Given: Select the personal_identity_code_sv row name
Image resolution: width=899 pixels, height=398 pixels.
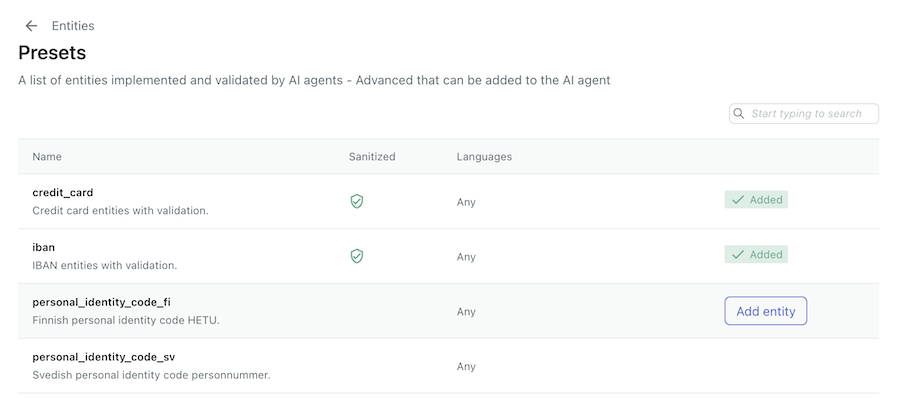Looking at the screenshot, I should coord(104,357).
